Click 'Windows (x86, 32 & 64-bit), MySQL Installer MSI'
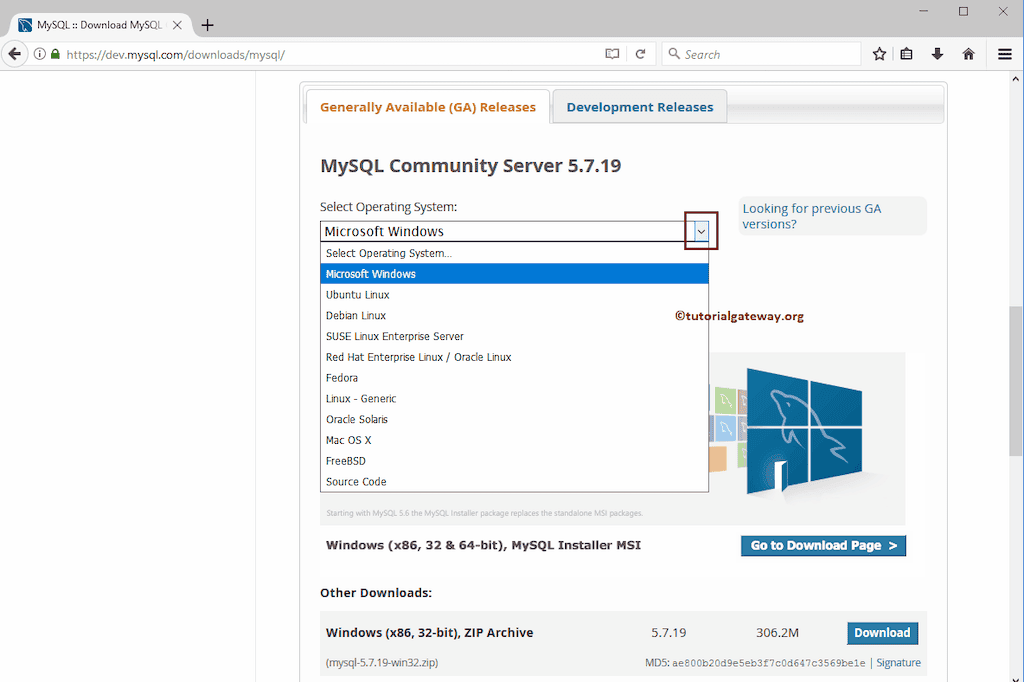The width and height of the screenshot is (1024, 682). tap(483, 545)
